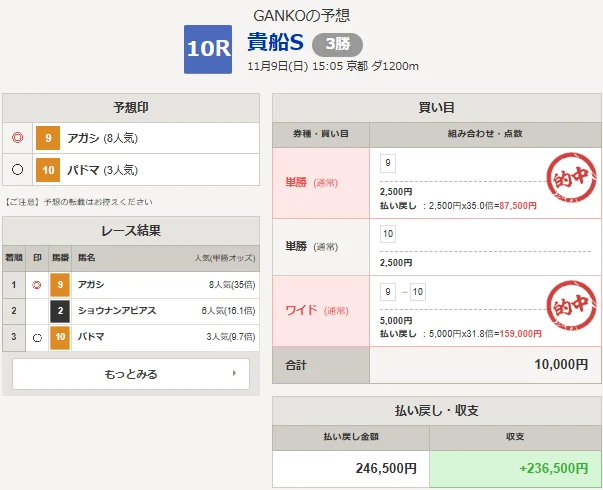The image size is (603, 490).
Task: Open horse パドマ in race results
Action: (x=91, y=338)
